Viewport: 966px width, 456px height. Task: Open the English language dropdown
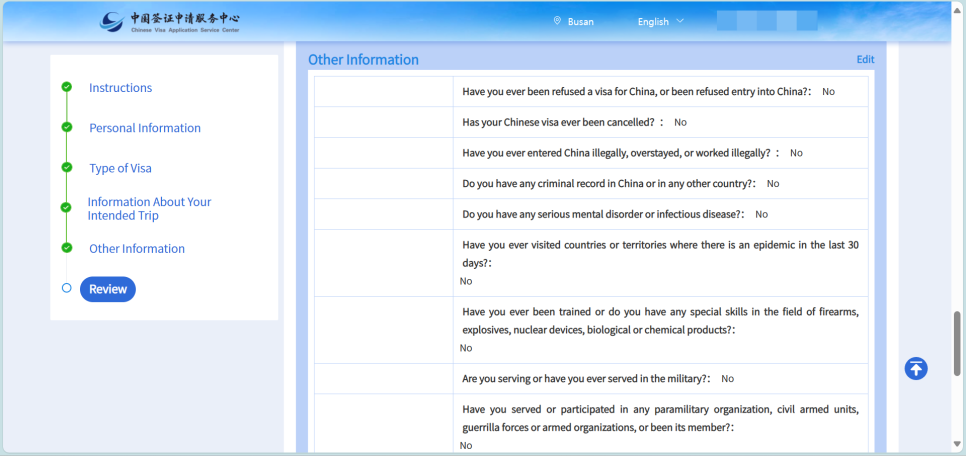click(x=660, y=22)
